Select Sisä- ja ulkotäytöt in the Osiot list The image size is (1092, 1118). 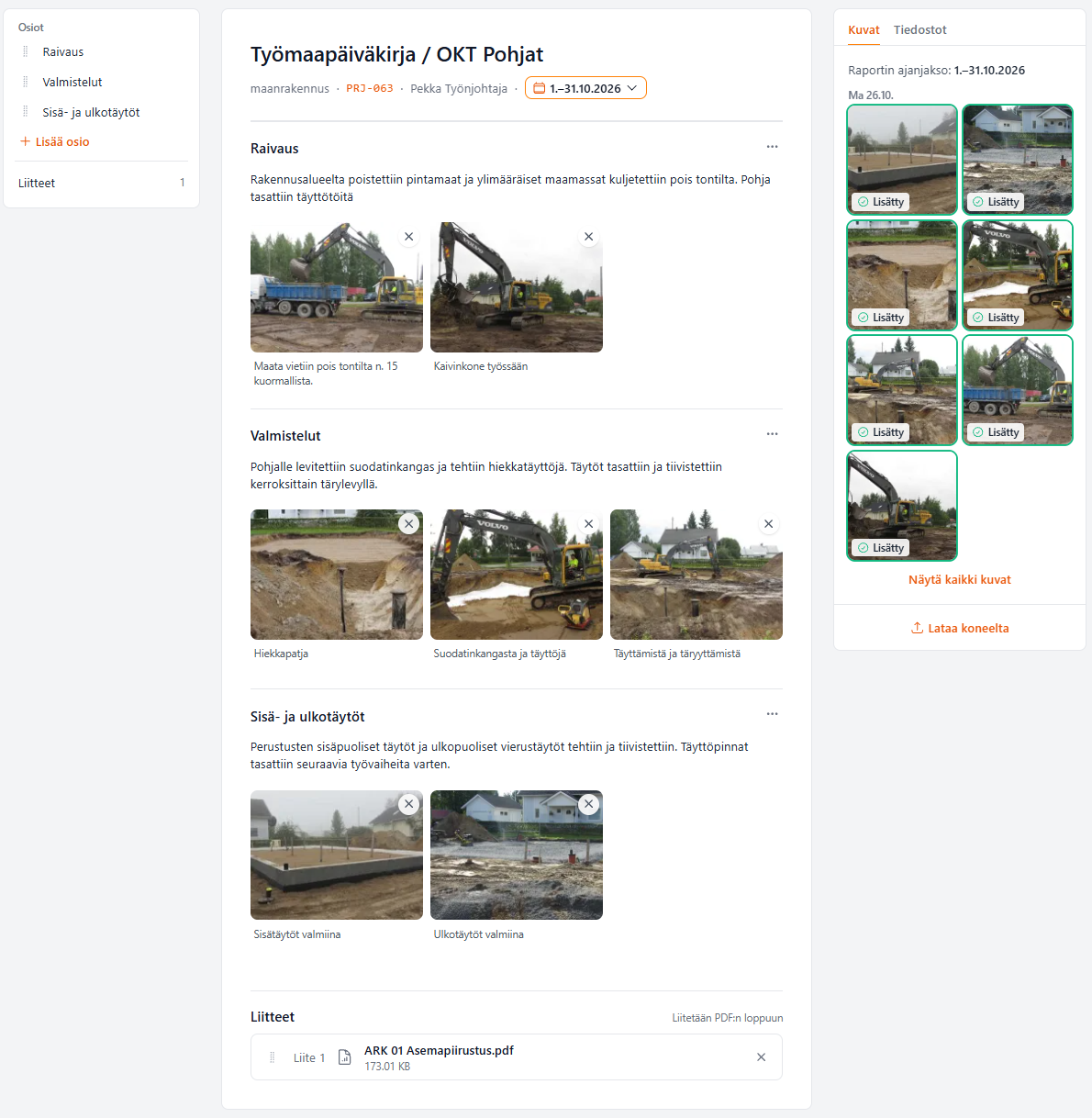click(91, 112)
